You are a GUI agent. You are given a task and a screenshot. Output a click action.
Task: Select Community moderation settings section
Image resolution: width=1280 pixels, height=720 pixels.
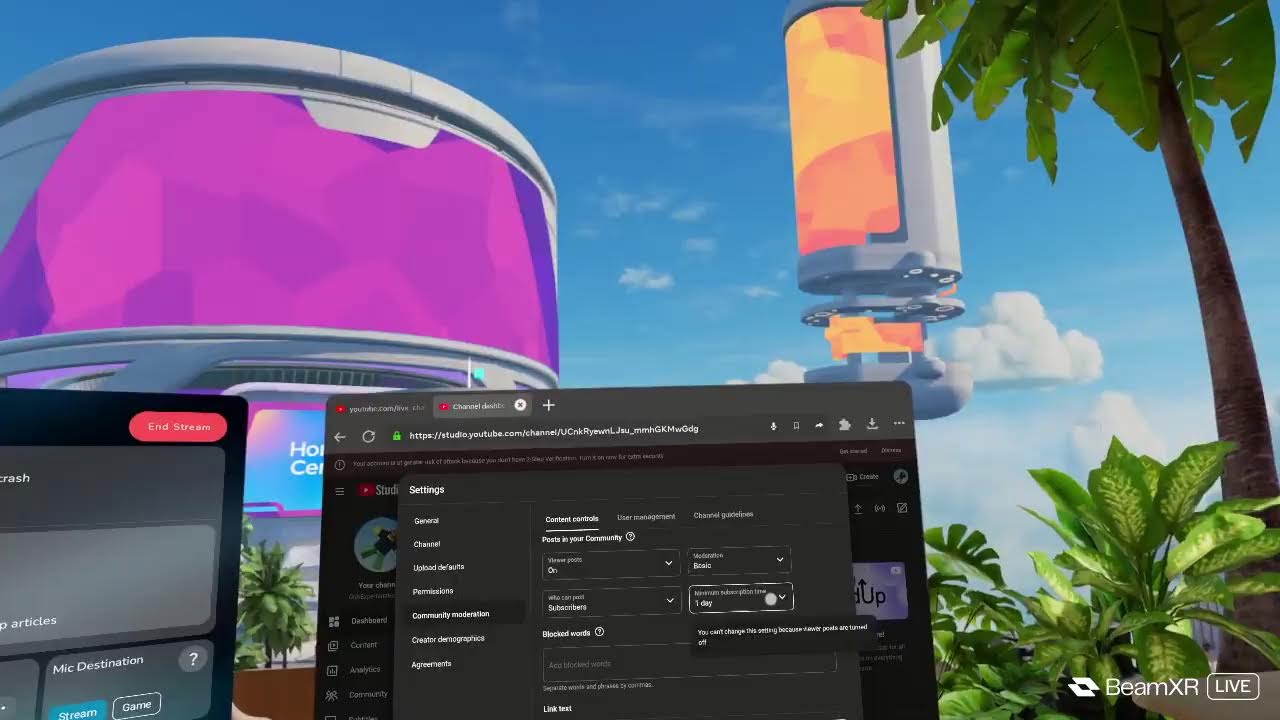point(465,614)
